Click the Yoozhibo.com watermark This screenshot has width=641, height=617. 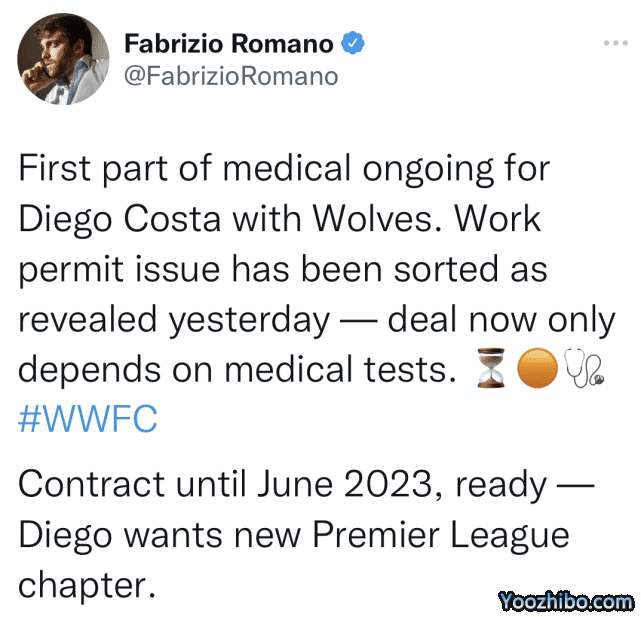[x=566, y=601]
